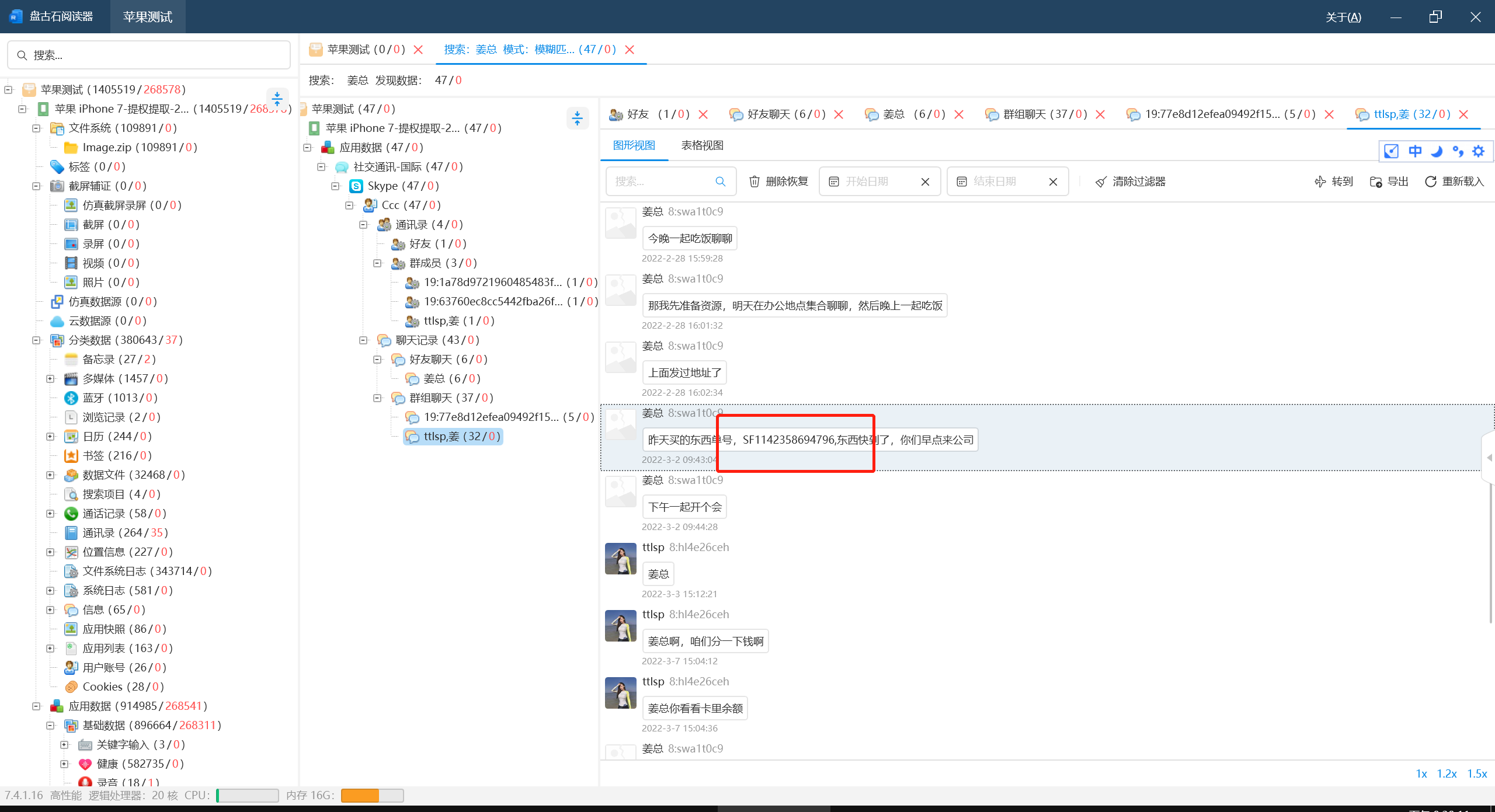Open the 关于(A) menu

(1343, 17)
